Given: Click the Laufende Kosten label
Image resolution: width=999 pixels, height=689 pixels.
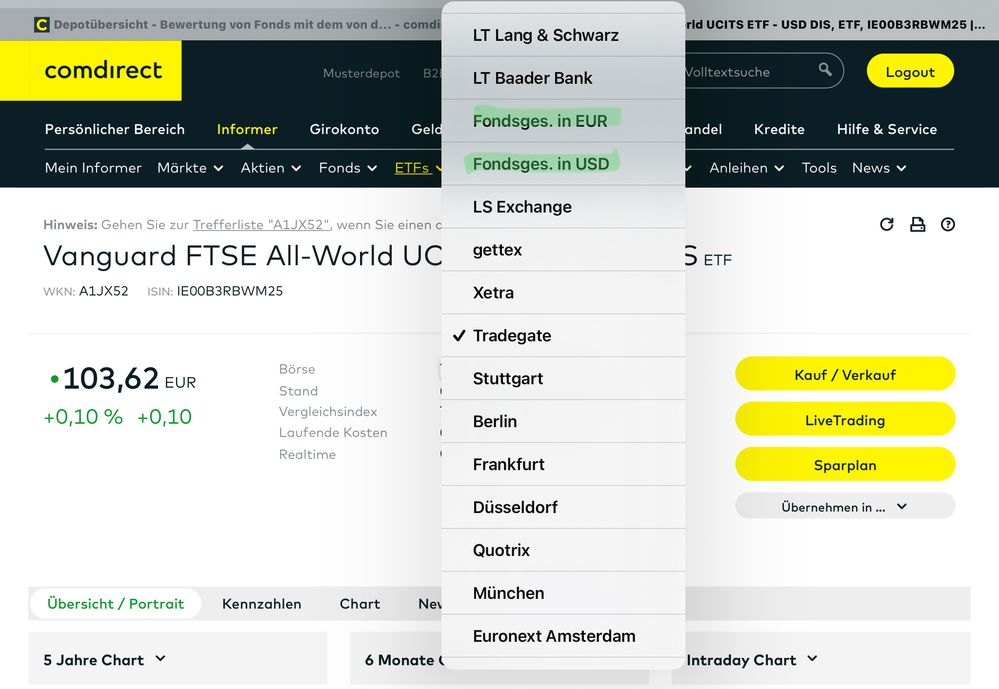Looking at the screenshot, I should [x=333, y=433].
